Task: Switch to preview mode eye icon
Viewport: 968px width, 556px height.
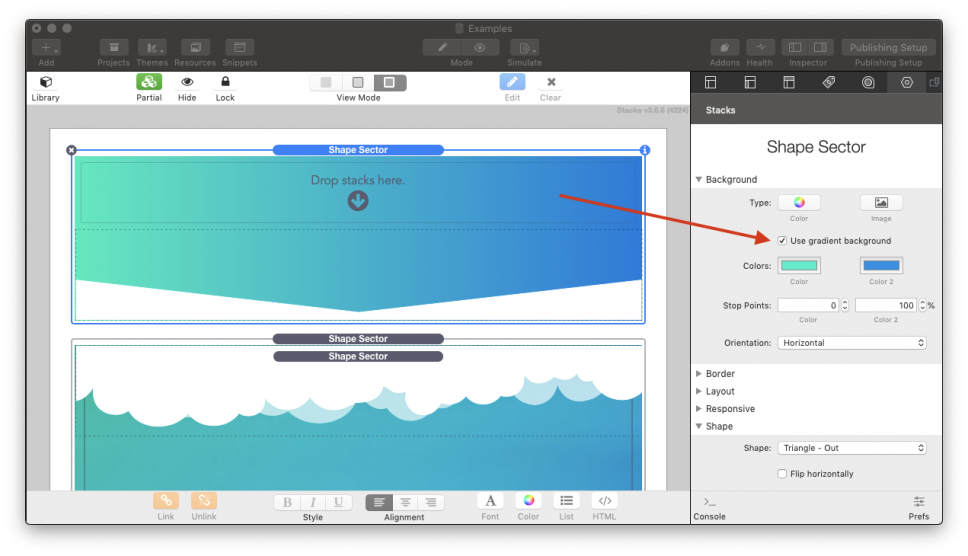Action: click(480, 48)
